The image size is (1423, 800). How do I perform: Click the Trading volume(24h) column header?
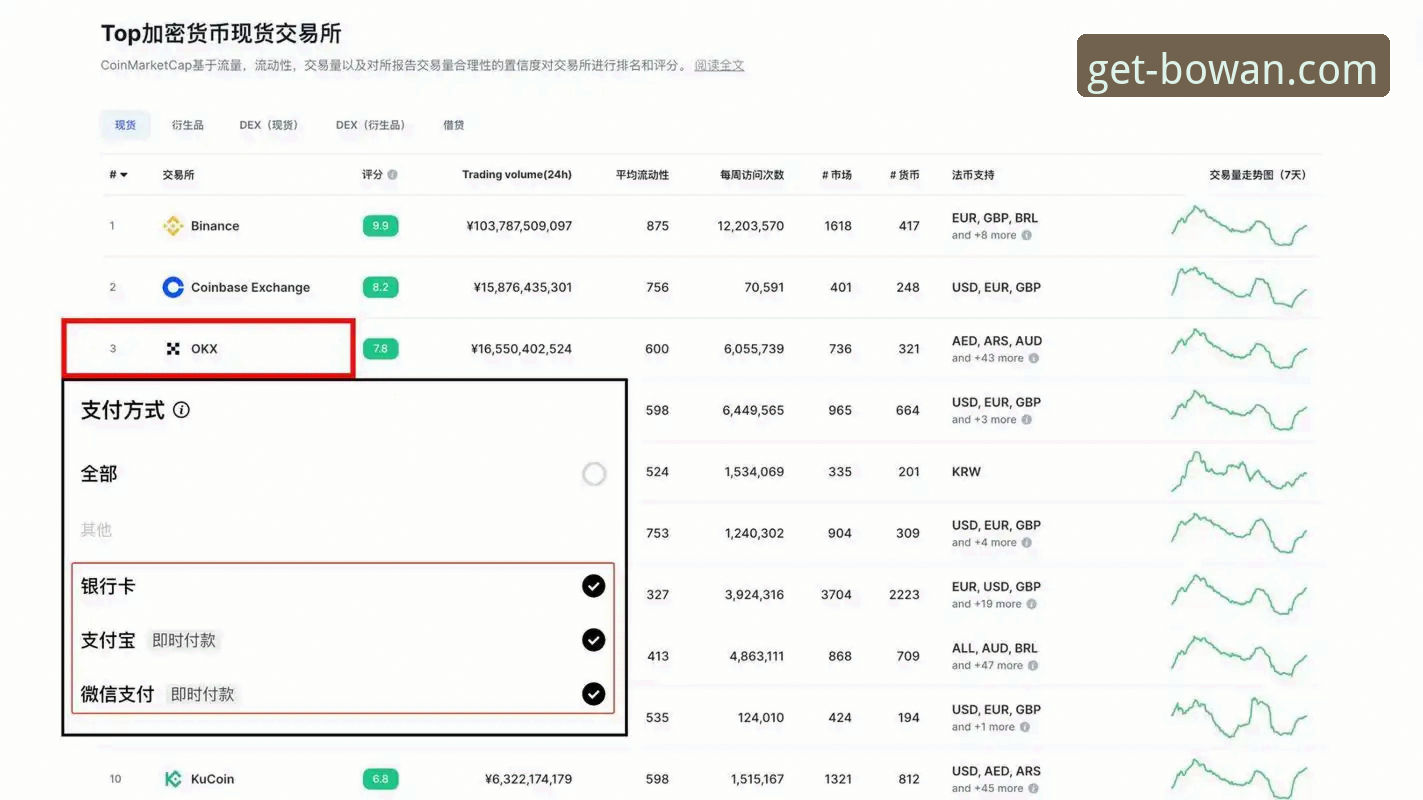(x=517, y=175)
